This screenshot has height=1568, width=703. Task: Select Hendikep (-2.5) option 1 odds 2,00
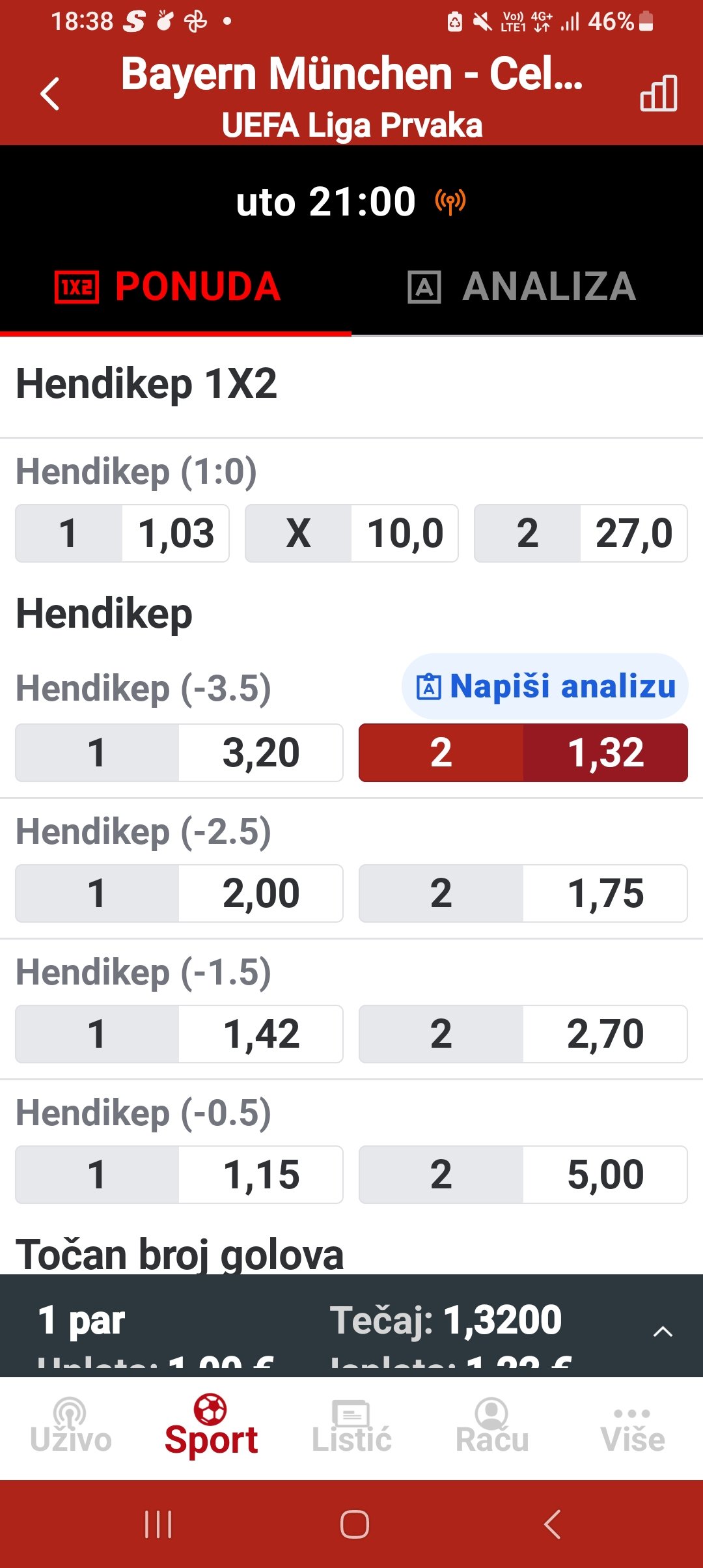(x=179, y=893)
